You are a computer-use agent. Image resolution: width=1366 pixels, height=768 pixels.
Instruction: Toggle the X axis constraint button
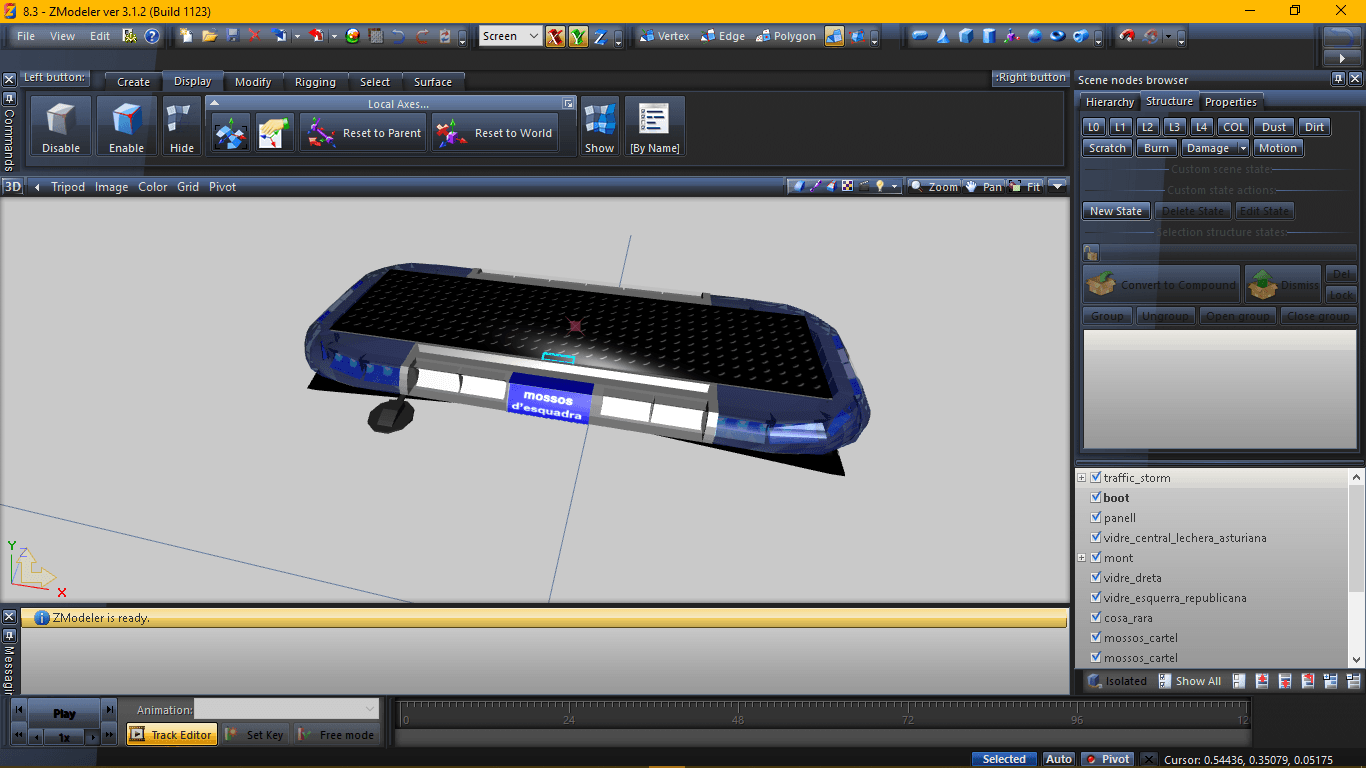click(555, 37)
